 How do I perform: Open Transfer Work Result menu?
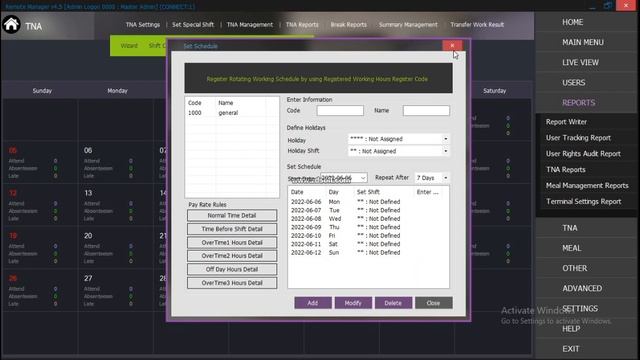(x=477, y=24)
